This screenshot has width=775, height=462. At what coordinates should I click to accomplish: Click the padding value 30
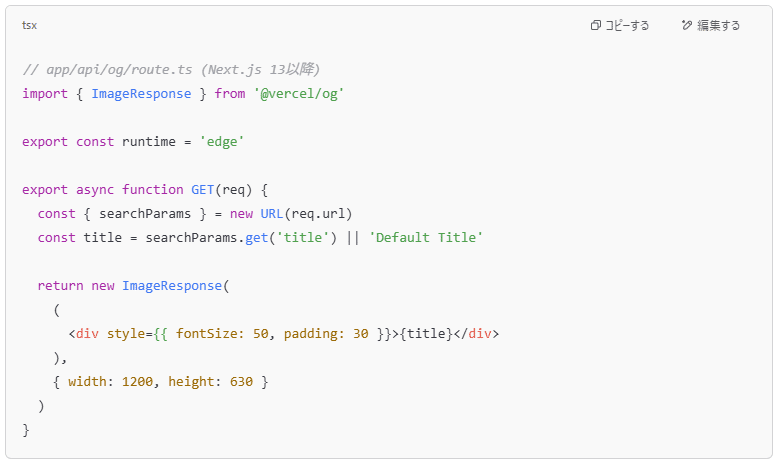pos(361,334)
